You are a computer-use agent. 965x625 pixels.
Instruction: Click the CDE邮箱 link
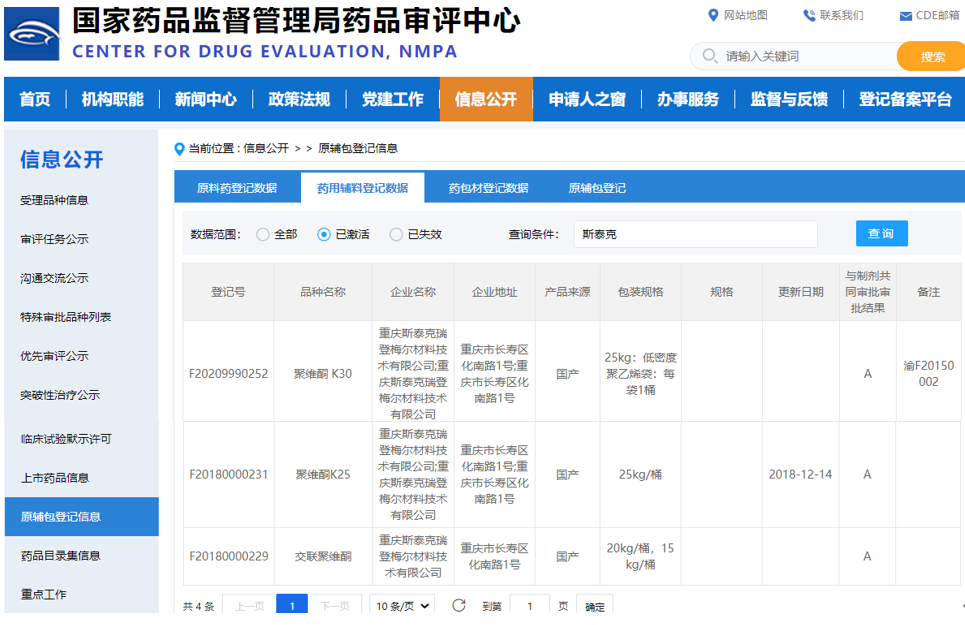tap(937, 15)
